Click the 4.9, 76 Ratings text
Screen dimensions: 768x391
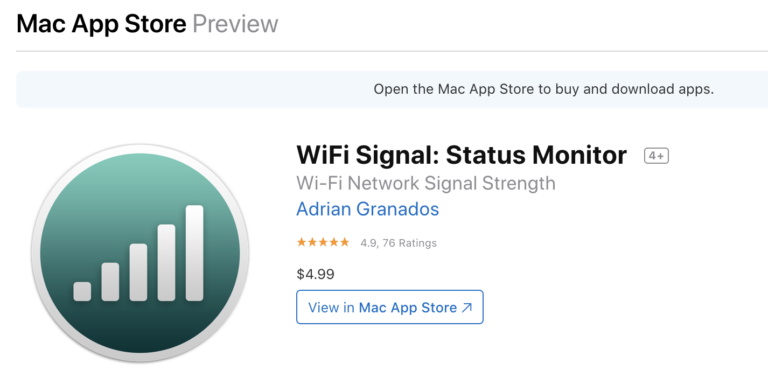pos(398,243)
